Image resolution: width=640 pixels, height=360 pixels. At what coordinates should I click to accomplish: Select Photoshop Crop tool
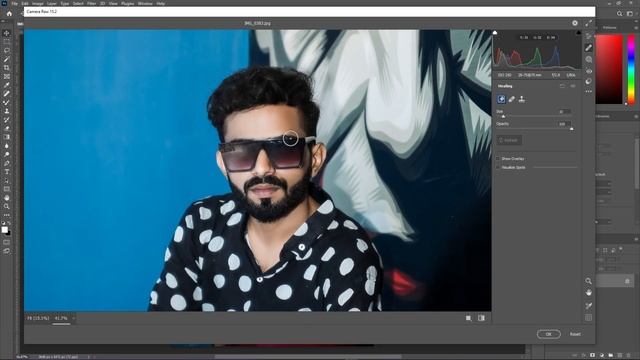[7, 68]
